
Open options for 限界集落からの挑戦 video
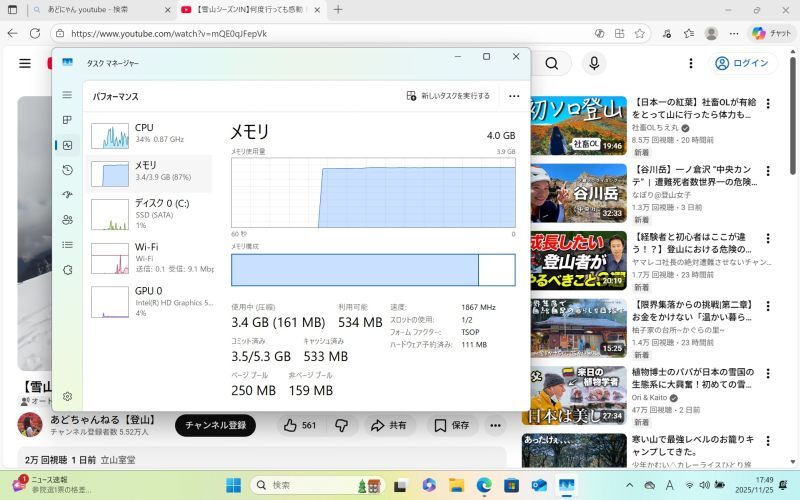point(768,306)
